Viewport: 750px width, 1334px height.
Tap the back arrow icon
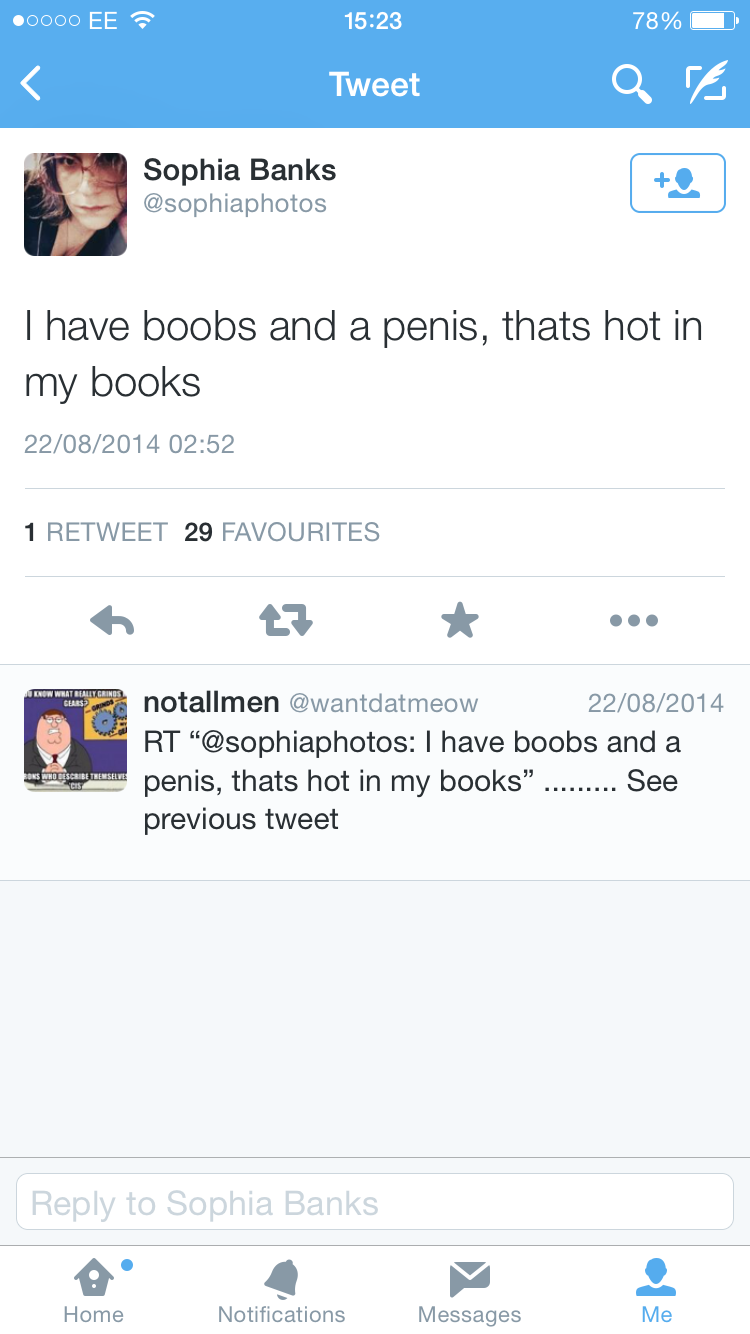pos(32,84)
